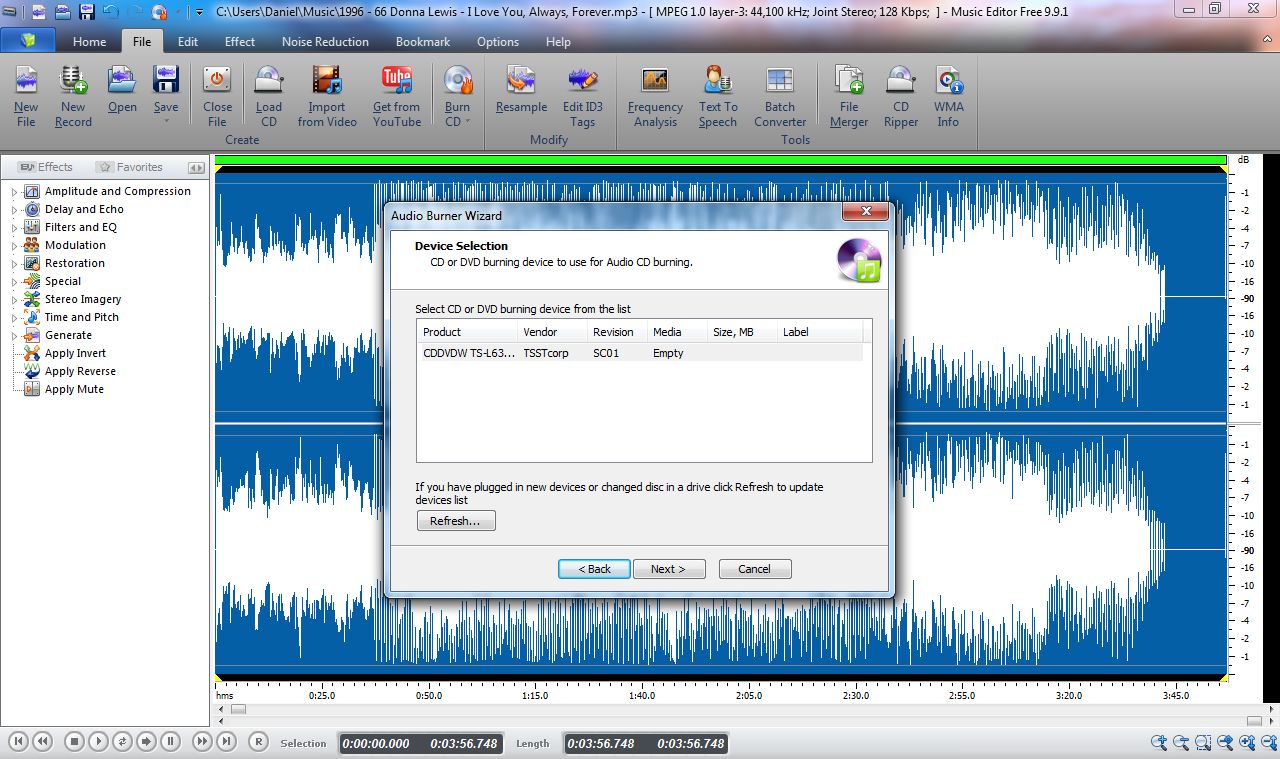Viewport: 1280px width, 759px height.
Task: Click the Pause playback button
Action: (171, 741)
